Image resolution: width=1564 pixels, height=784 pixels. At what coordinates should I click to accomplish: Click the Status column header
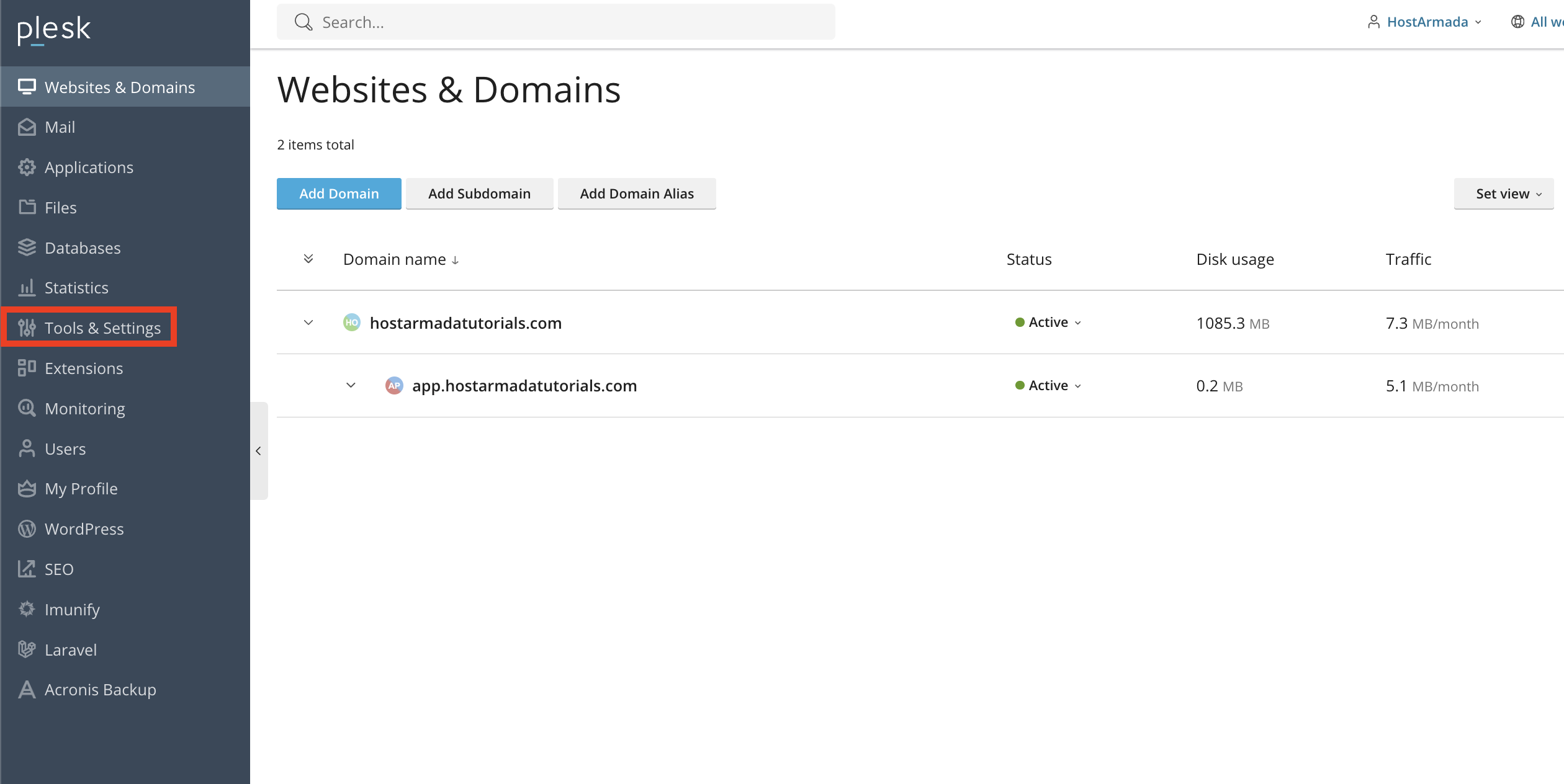click(1029, 259)
